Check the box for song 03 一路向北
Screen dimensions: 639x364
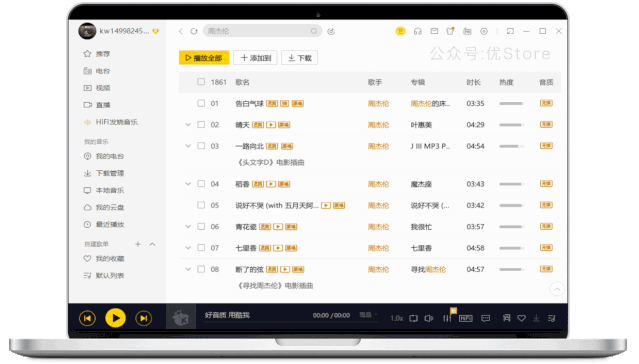click(201, 146)
